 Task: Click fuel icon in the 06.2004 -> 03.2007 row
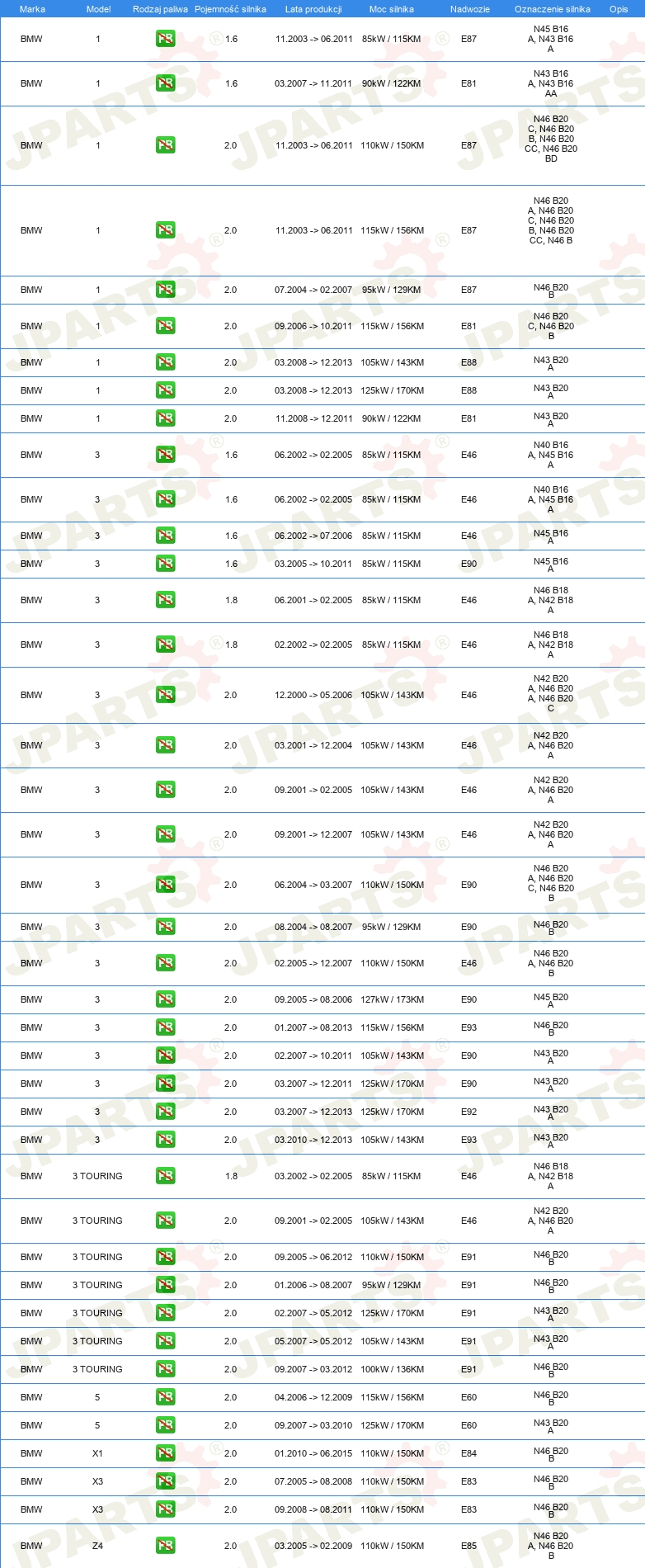(x=165, y=885)
